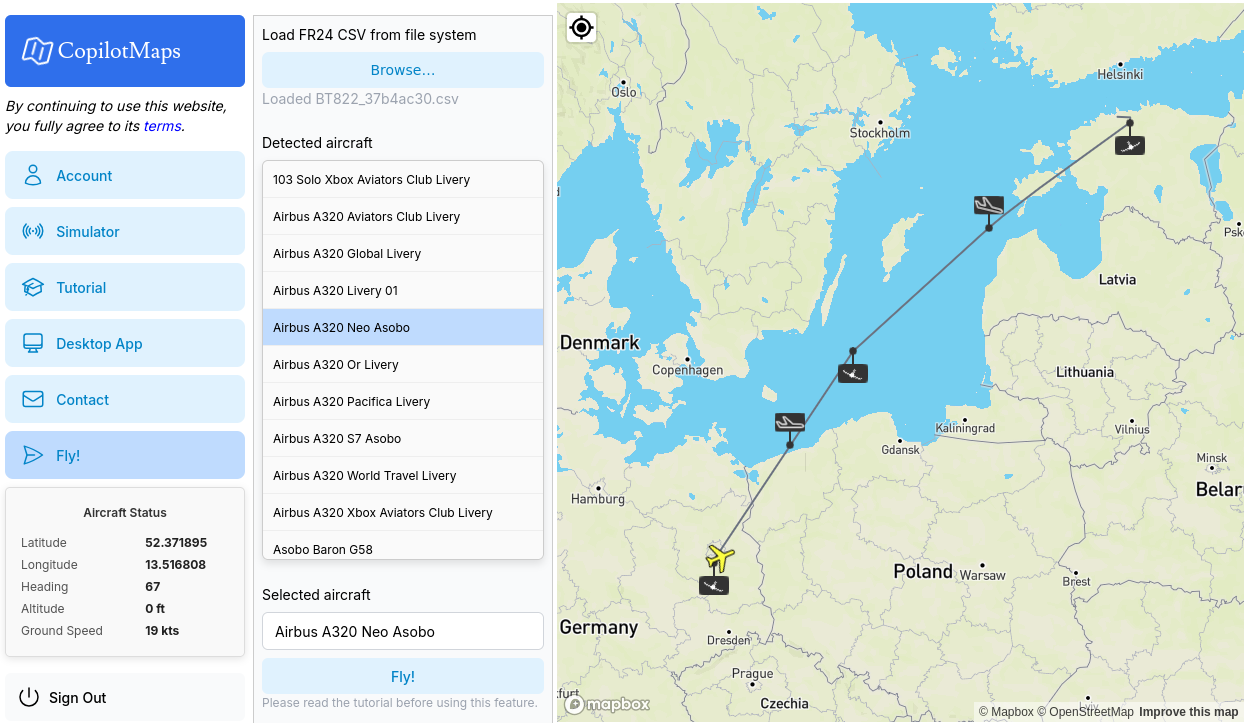The width and height of the screenshot is (1246, 723).
Task: Click the Prague label on the map
Action: [x=752, y=674]
